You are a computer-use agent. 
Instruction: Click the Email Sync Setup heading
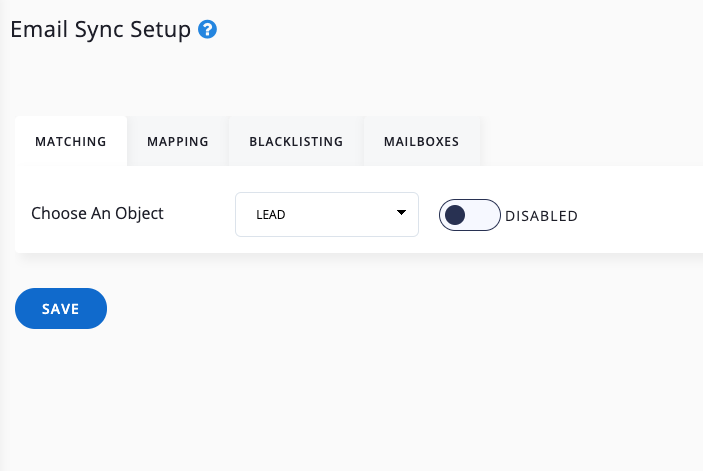(100, 30)
